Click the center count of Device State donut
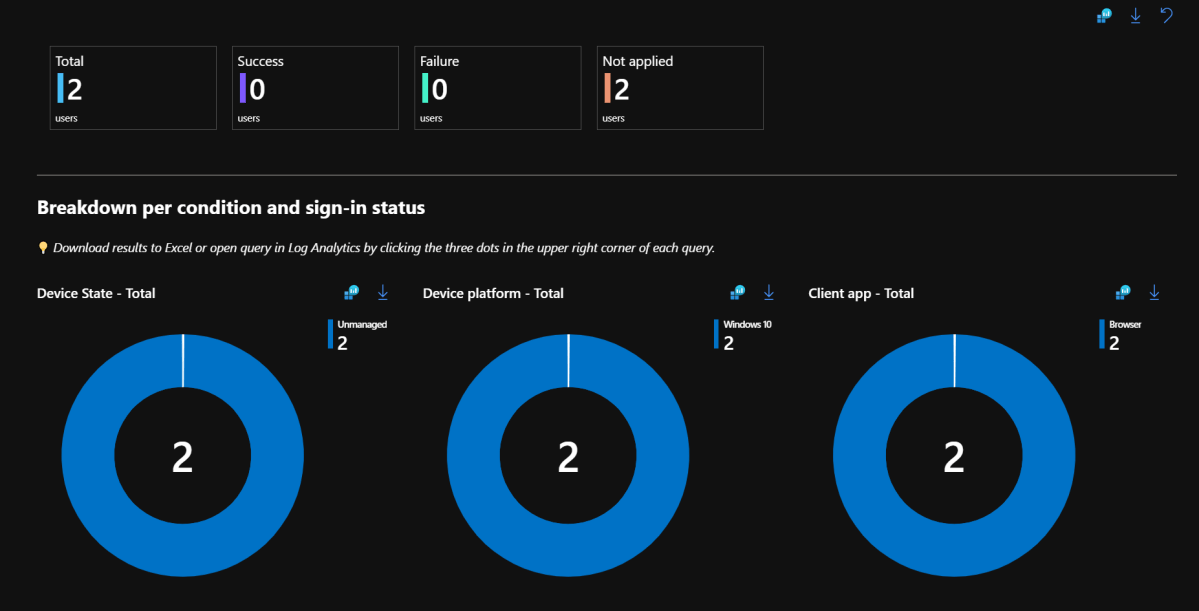 click(182, 456)
